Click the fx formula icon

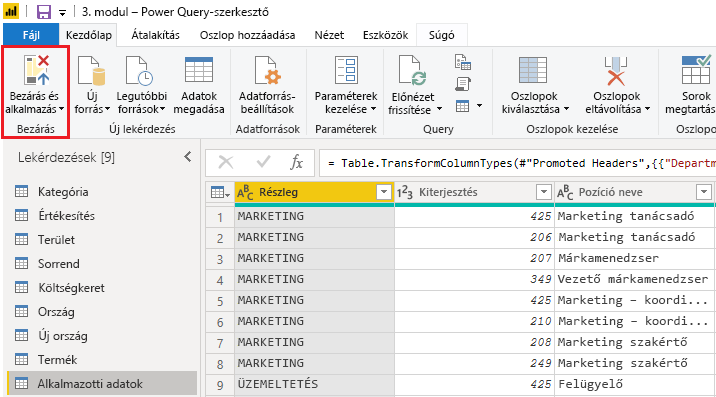click(x=297, y=162)
